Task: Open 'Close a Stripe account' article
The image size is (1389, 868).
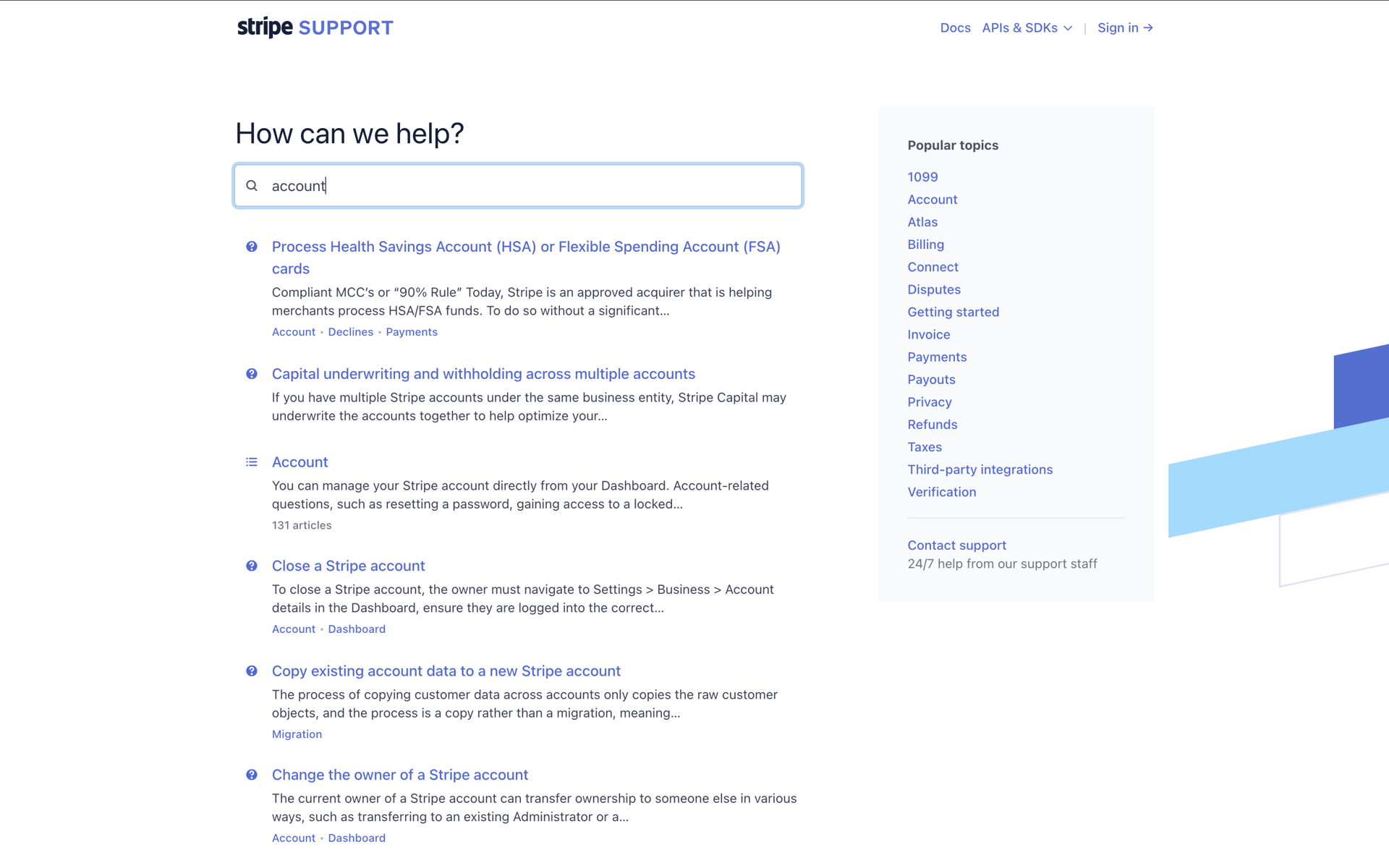Action: (x=348, y=566)
